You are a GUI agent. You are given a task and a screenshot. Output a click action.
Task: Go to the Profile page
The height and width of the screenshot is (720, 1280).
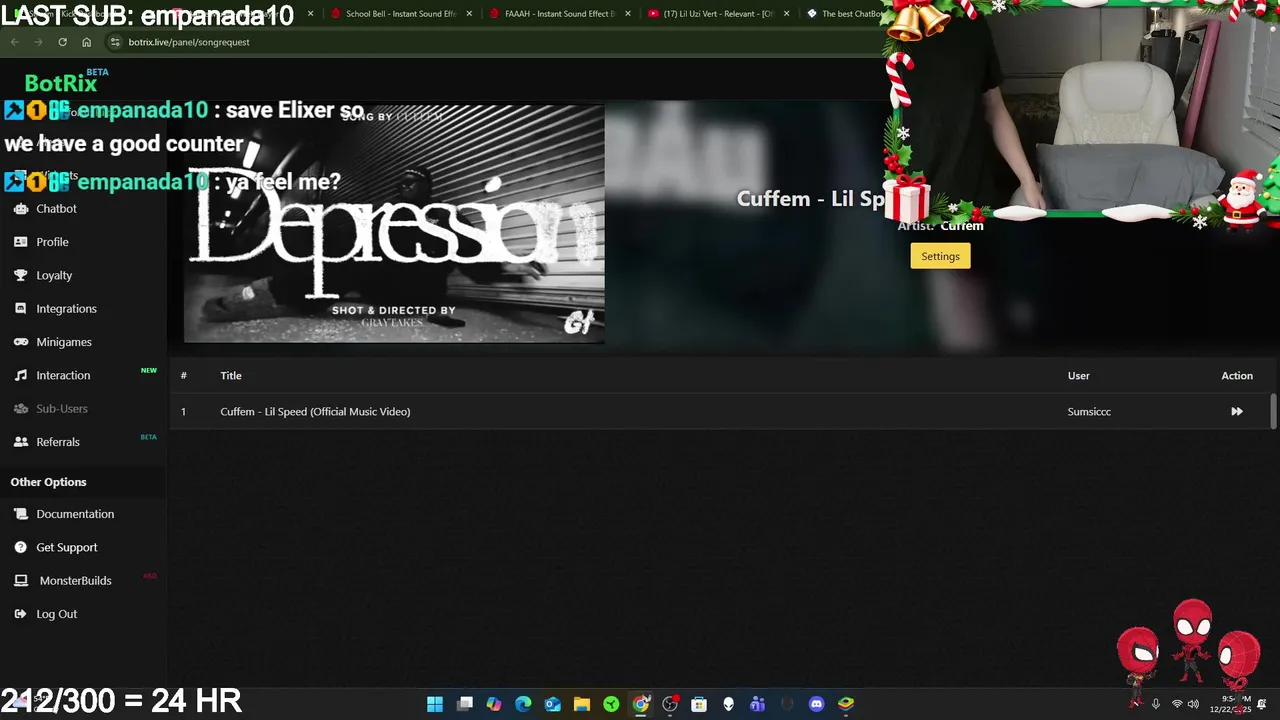point(52,242)
